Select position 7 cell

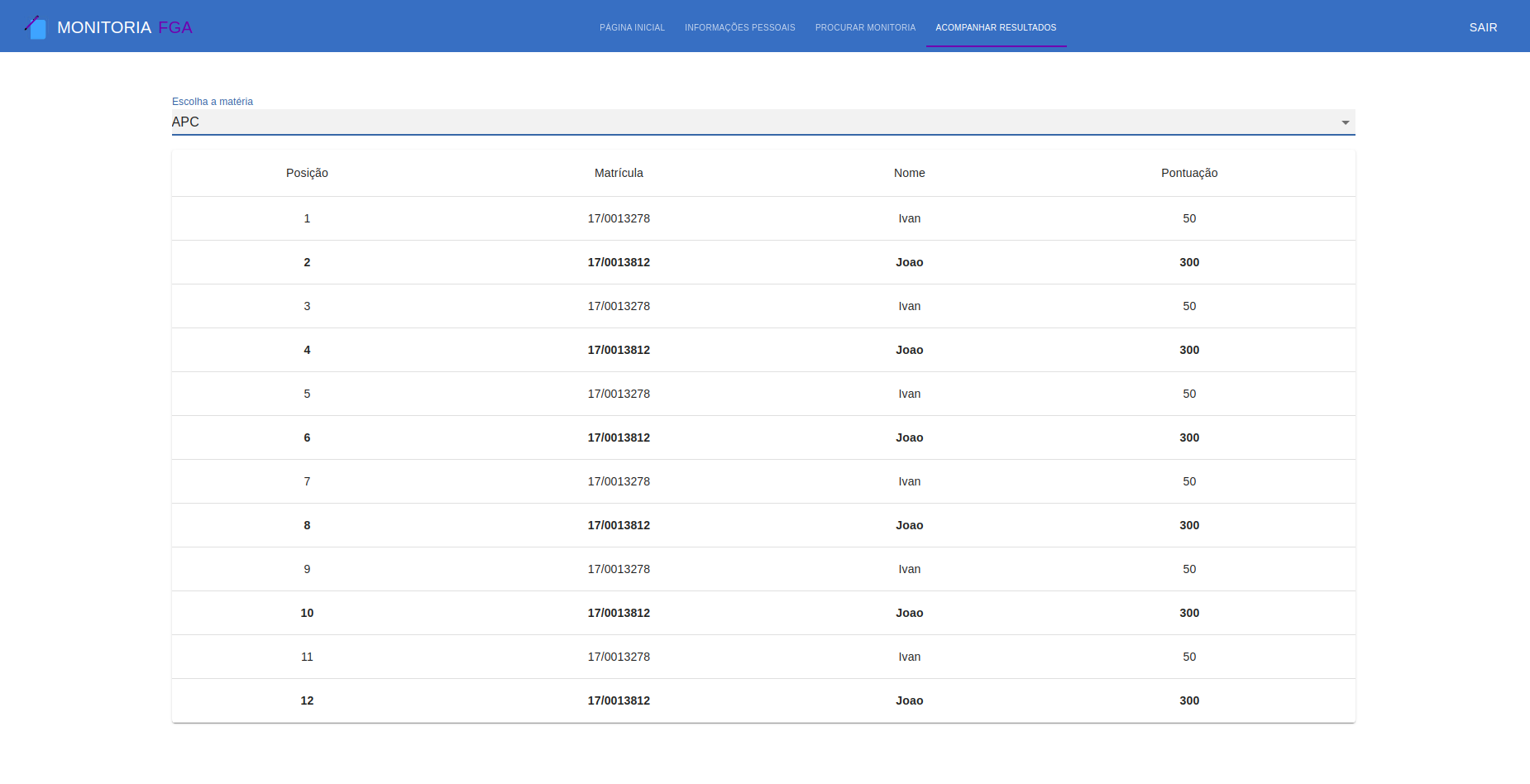[307, 481]
